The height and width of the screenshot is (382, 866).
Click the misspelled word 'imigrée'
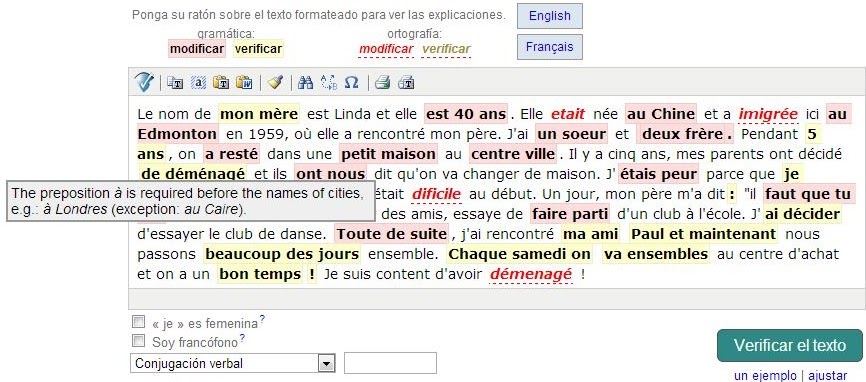coord(768,114)
